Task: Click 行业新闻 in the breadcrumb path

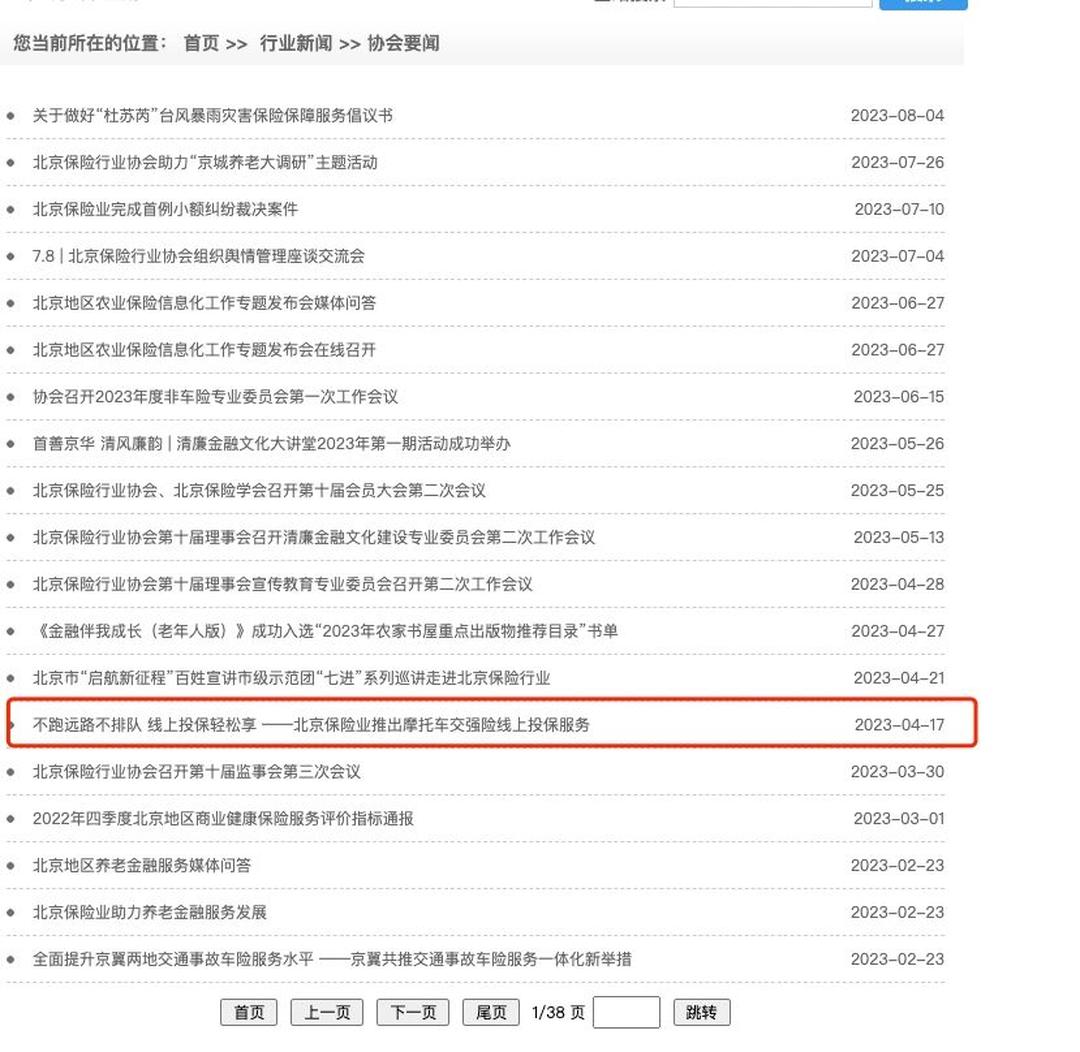Action: [295, 43]
